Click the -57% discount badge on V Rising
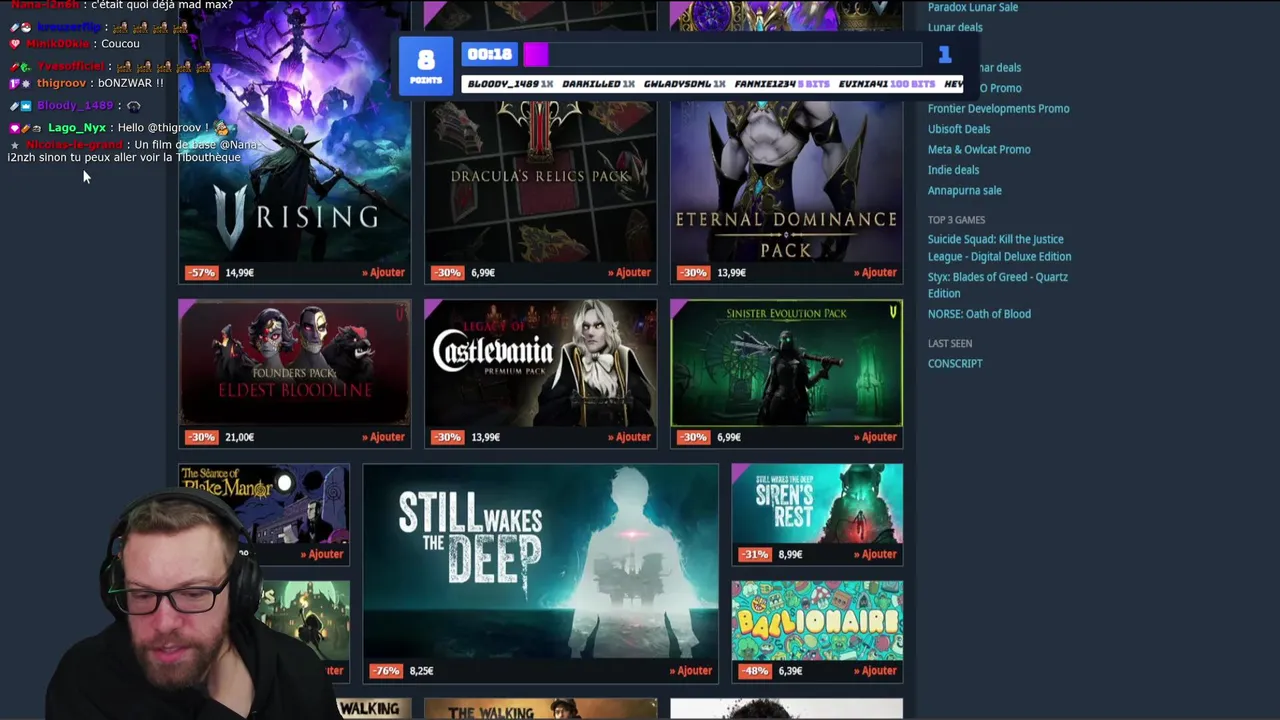 [x=201, y=273]
